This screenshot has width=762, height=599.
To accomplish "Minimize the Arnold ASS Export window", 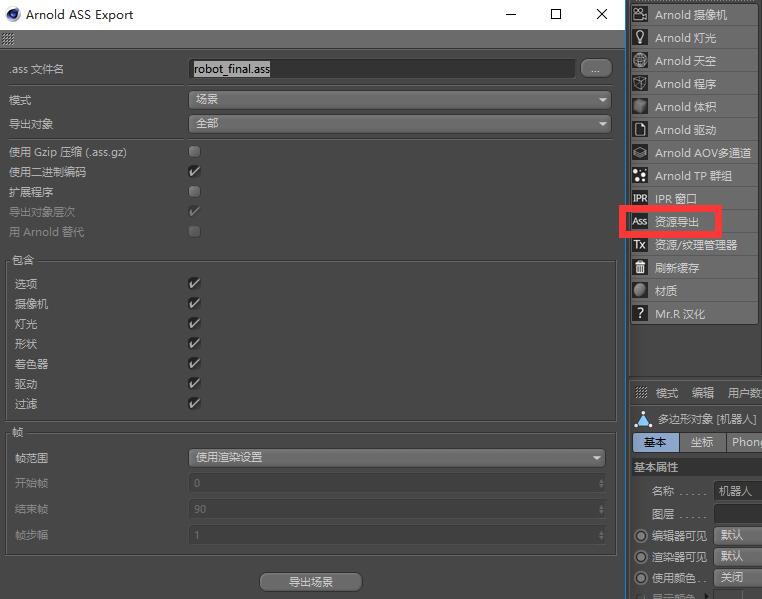I will (x=511, y=15).
